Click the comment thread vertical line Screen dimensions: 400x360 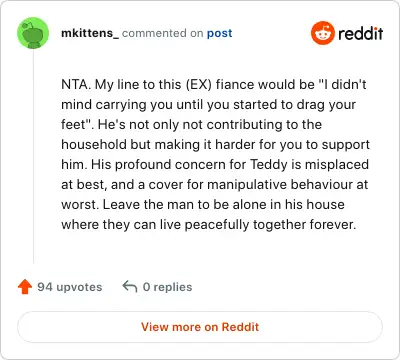[x=33, y=157]
